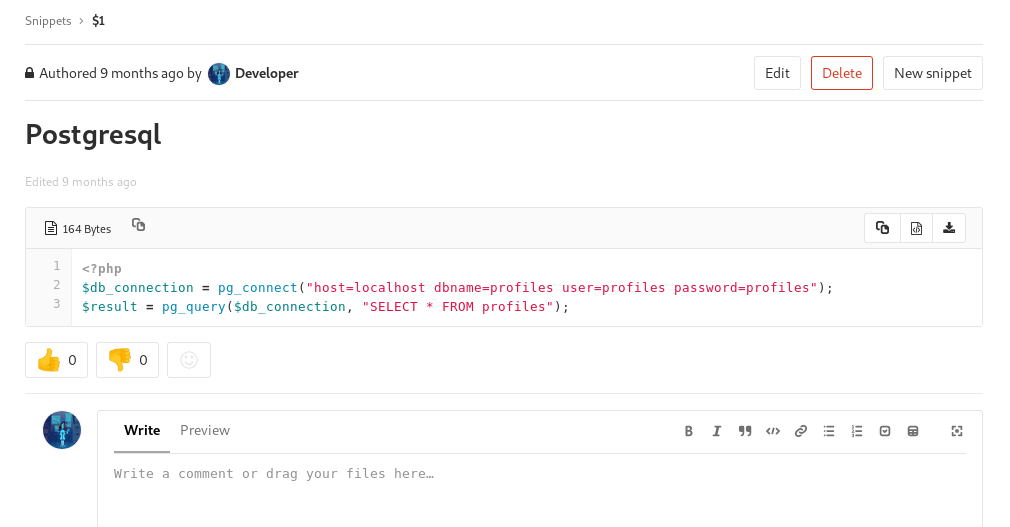Image resolution: width=1010 pixels, height=527 pixels.
Task: Insert a quote block
Action: [x=745, y=431]
